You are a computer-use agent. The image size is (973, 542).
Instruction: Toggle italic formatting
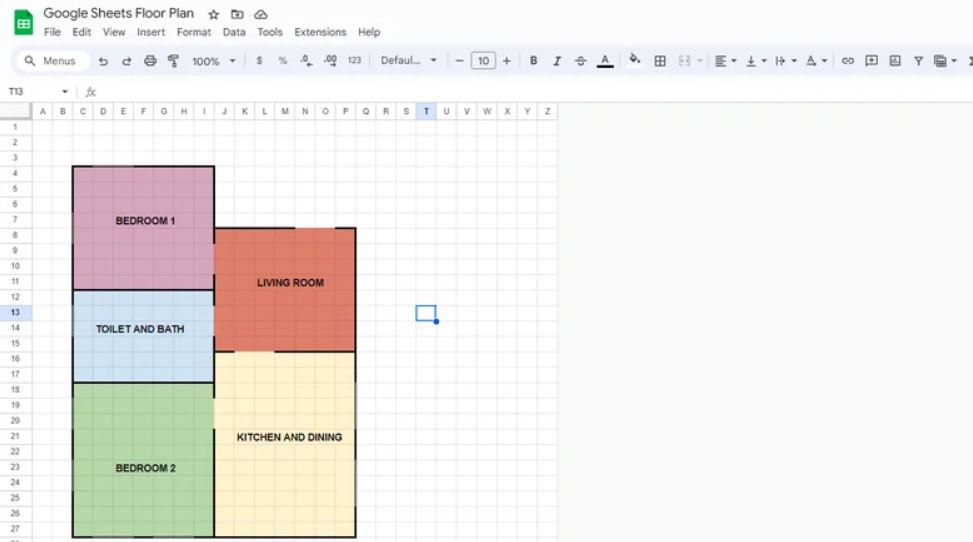tap(557, 61)
